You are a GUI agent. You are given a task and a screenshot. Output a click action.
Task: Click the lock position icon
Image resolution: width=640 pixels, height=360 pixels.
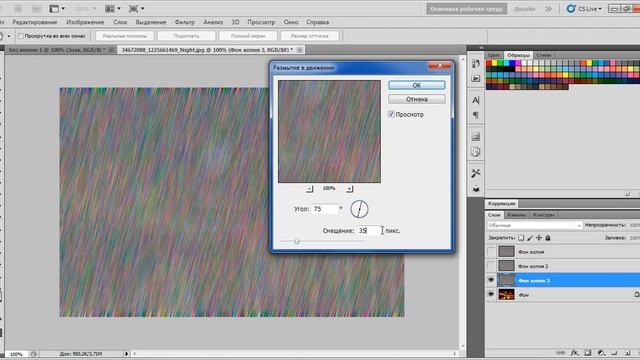(539, 238)
